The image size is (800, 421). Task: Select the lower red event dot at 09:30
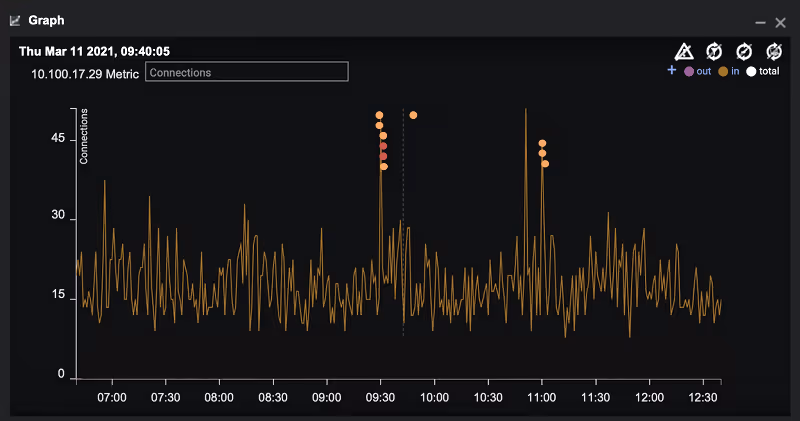click(x=383, y=157)
